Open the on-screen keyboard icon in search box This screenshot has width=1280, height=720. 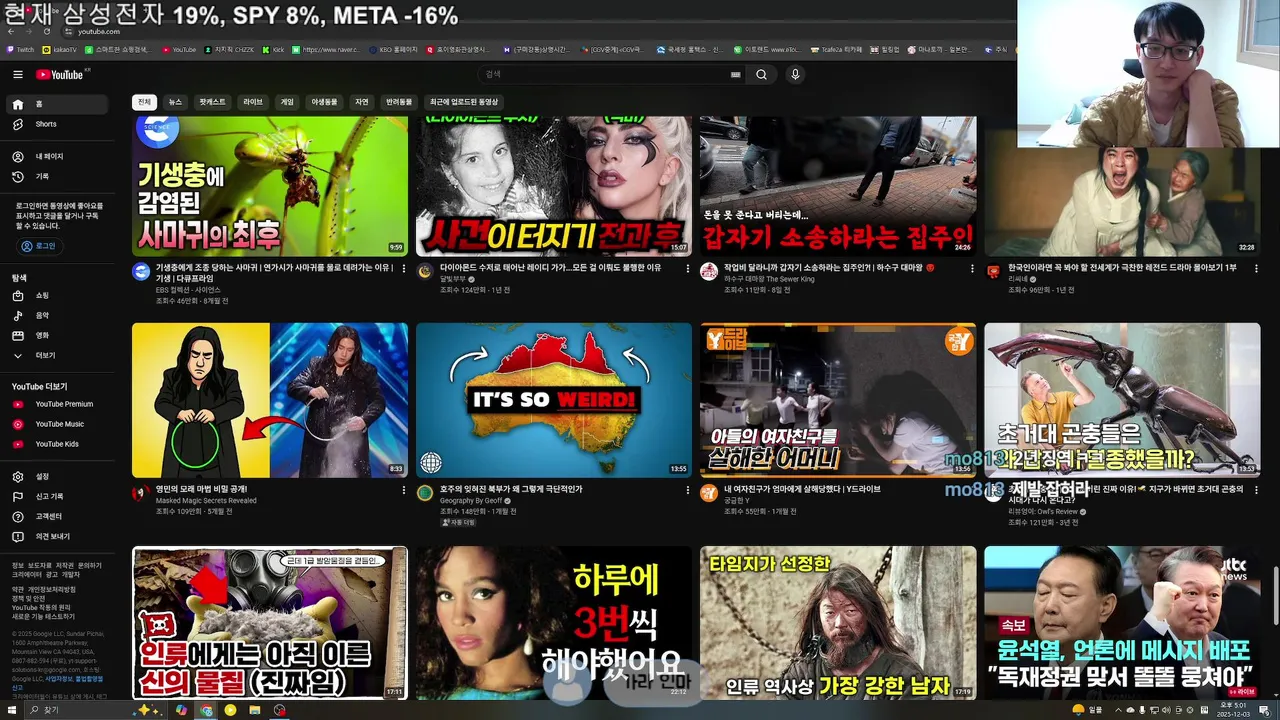click(x=736, y=75)
